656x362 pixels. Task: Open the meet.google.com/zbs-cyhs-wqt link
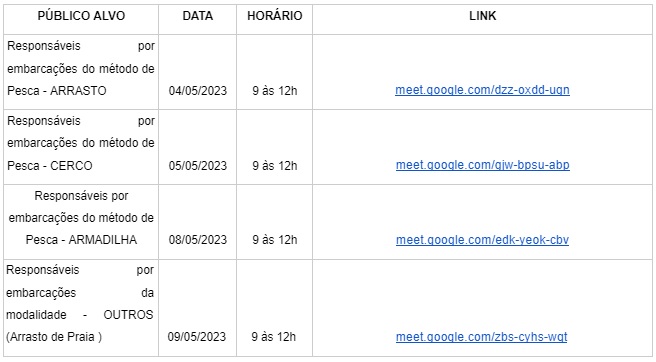[x=481, y=337]
